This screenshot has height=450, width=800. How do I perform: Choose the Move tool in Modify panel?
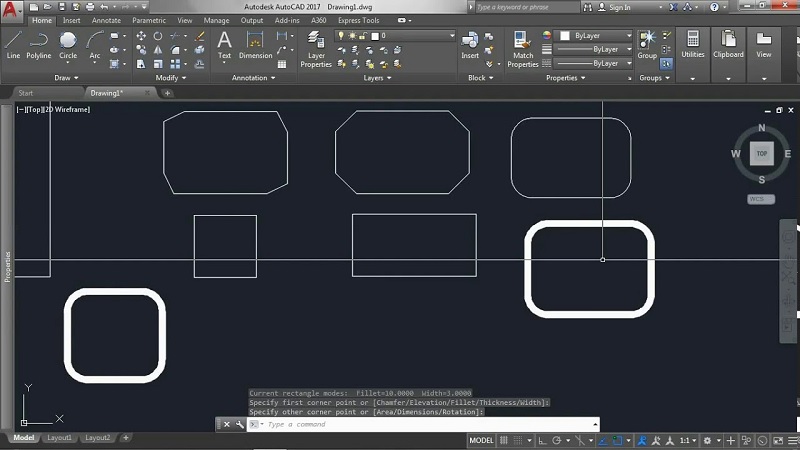[x=141, y=36]
